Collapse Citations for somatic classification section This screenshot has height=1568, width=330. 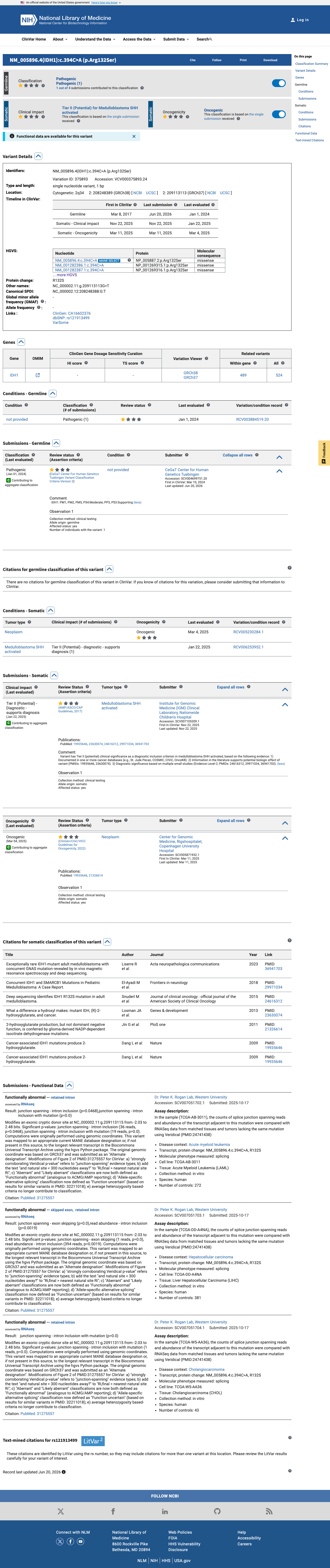(x=107, y=942)
